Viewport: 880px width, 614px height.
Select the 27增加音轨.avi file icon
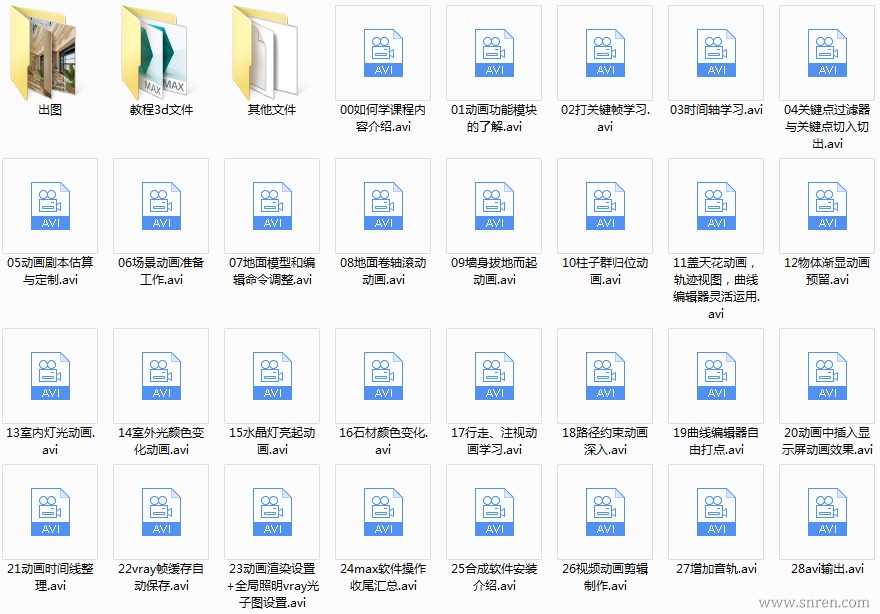(x=717, y=511)
